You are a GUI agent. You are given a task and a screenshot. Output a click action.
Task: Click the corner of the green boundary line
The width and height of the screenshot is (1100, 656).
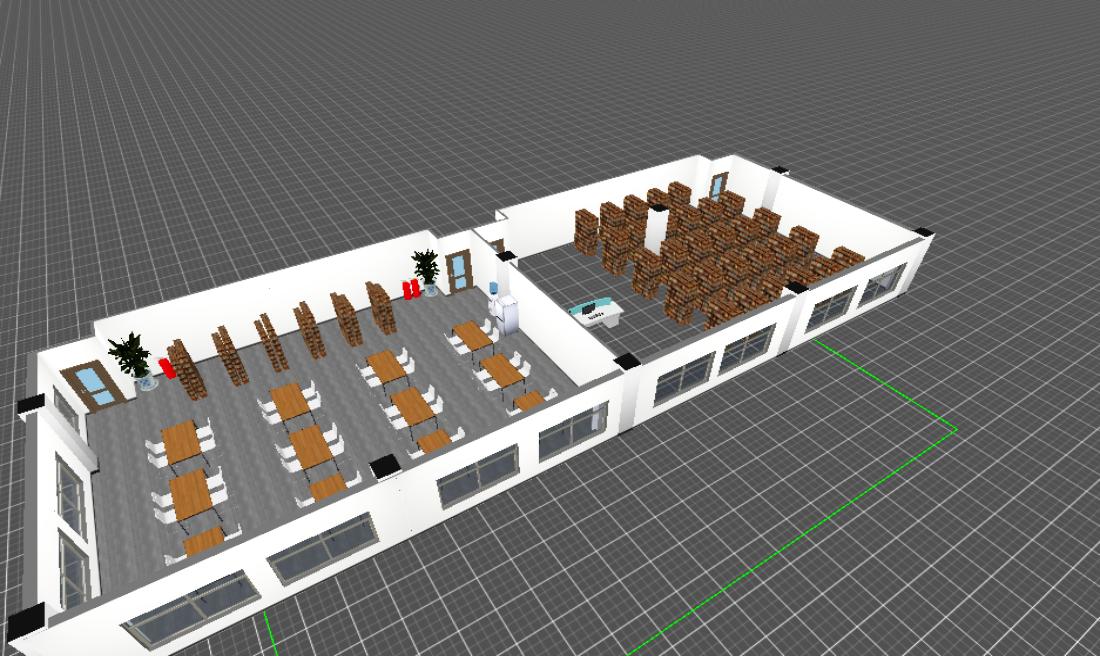coord(956,430)
